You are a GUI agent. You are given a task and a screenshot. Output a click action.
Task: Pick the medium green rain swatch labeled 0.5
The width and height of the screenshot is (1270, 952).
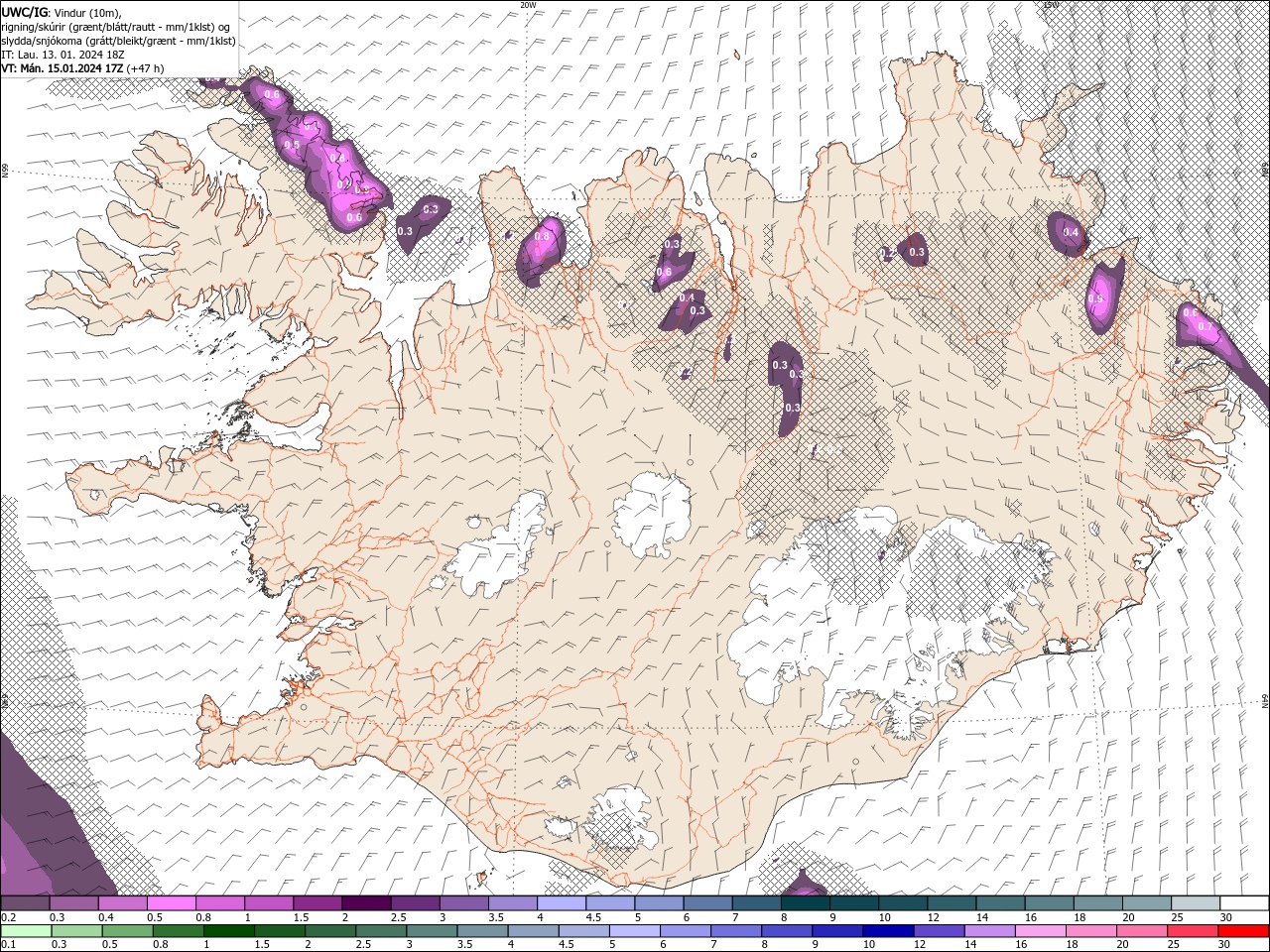click(x=127, y=931)
